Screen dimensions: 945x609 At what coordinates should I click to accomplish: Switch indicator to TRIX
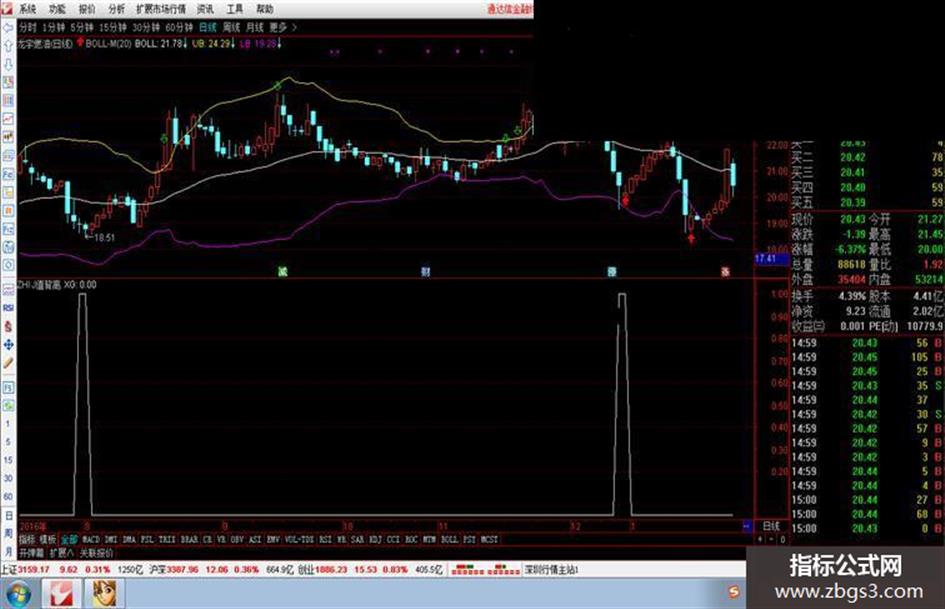167,539
